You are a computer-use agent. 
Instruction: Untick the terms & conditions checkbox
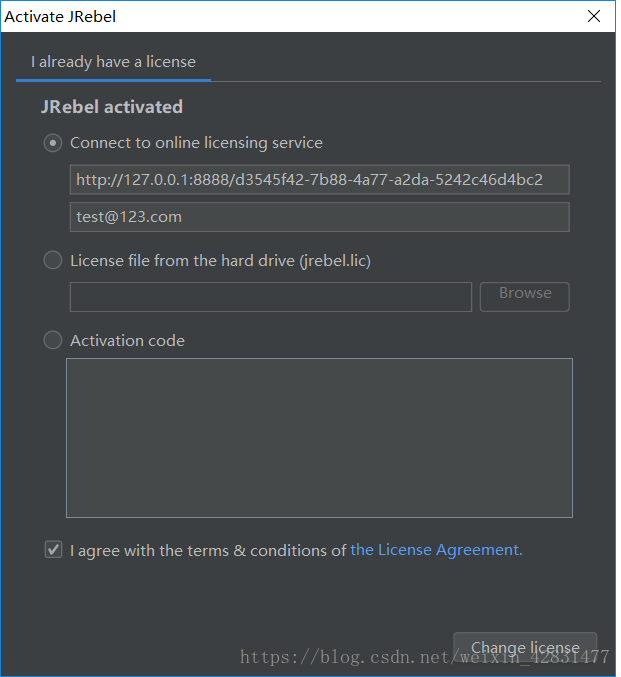(54, 550)
